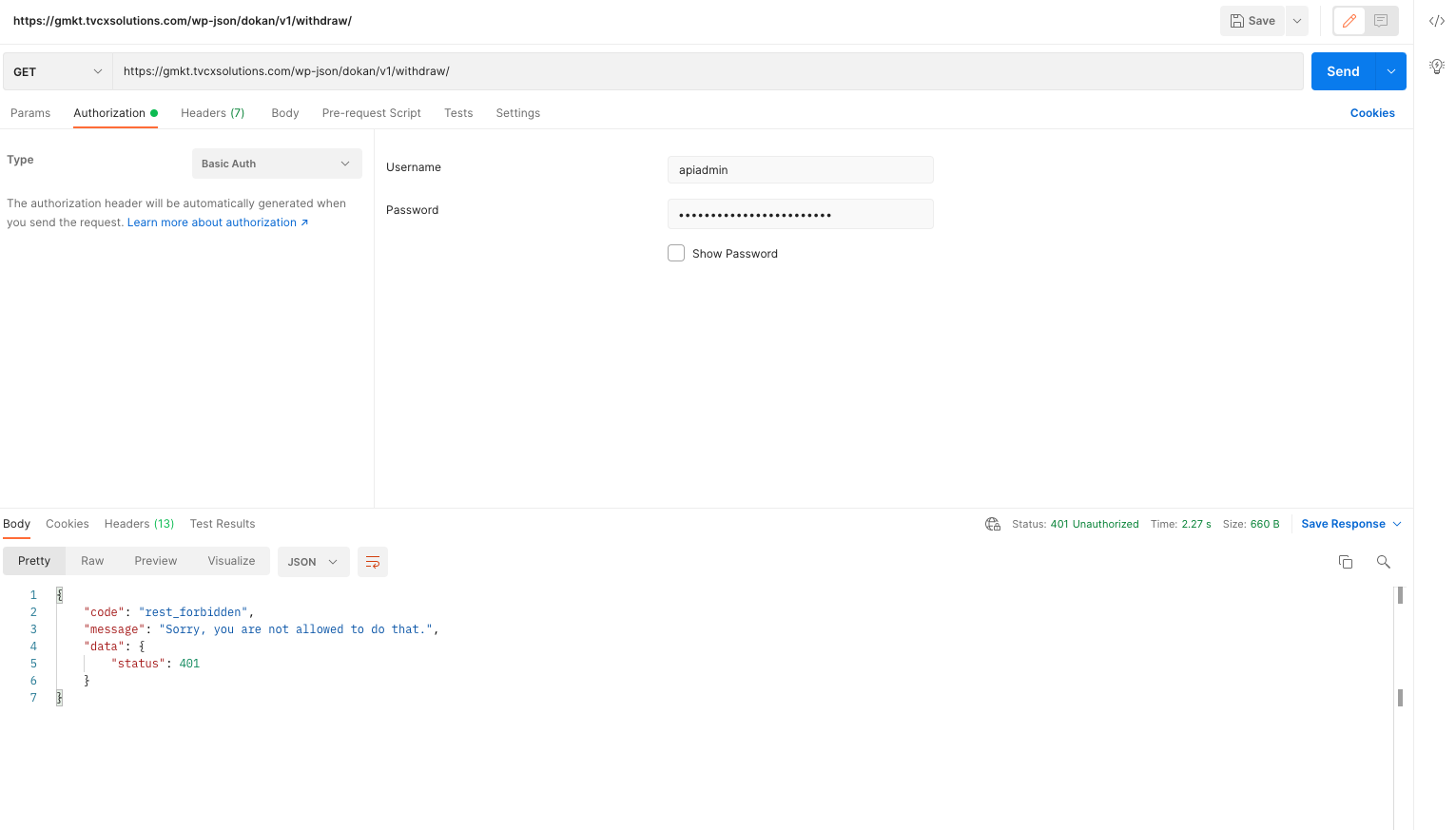1456x830 pixels.
Task: Open the Tests tab
Action: [x=458, y=113]
